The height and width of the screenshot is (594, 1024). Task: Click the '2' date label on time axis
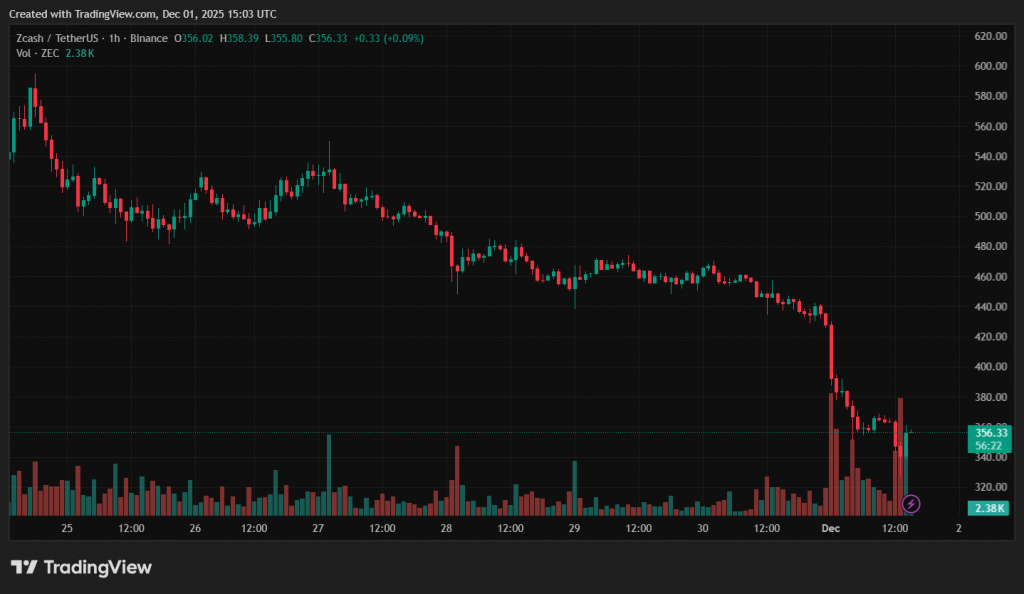coord(958,527)
